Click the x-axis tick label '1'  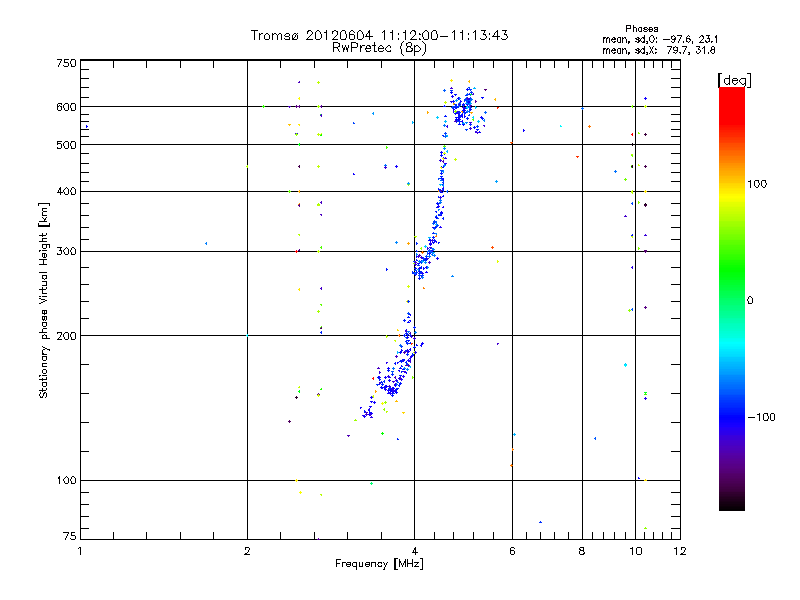pos(80,551)
